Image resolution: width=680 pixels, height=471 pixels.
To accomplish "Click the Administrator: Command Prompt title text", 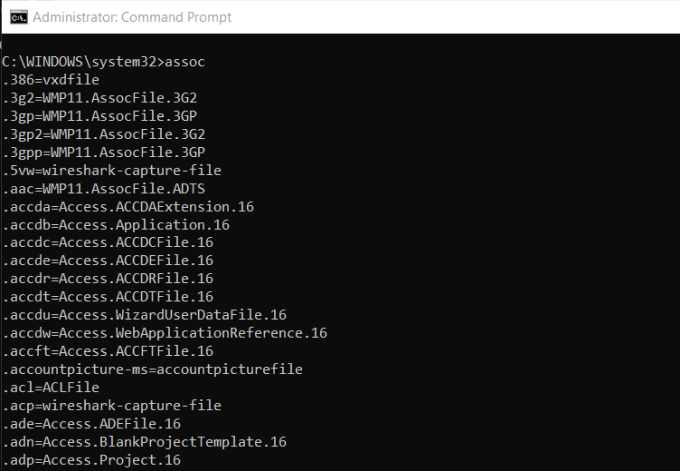I will tap(131, 17).
